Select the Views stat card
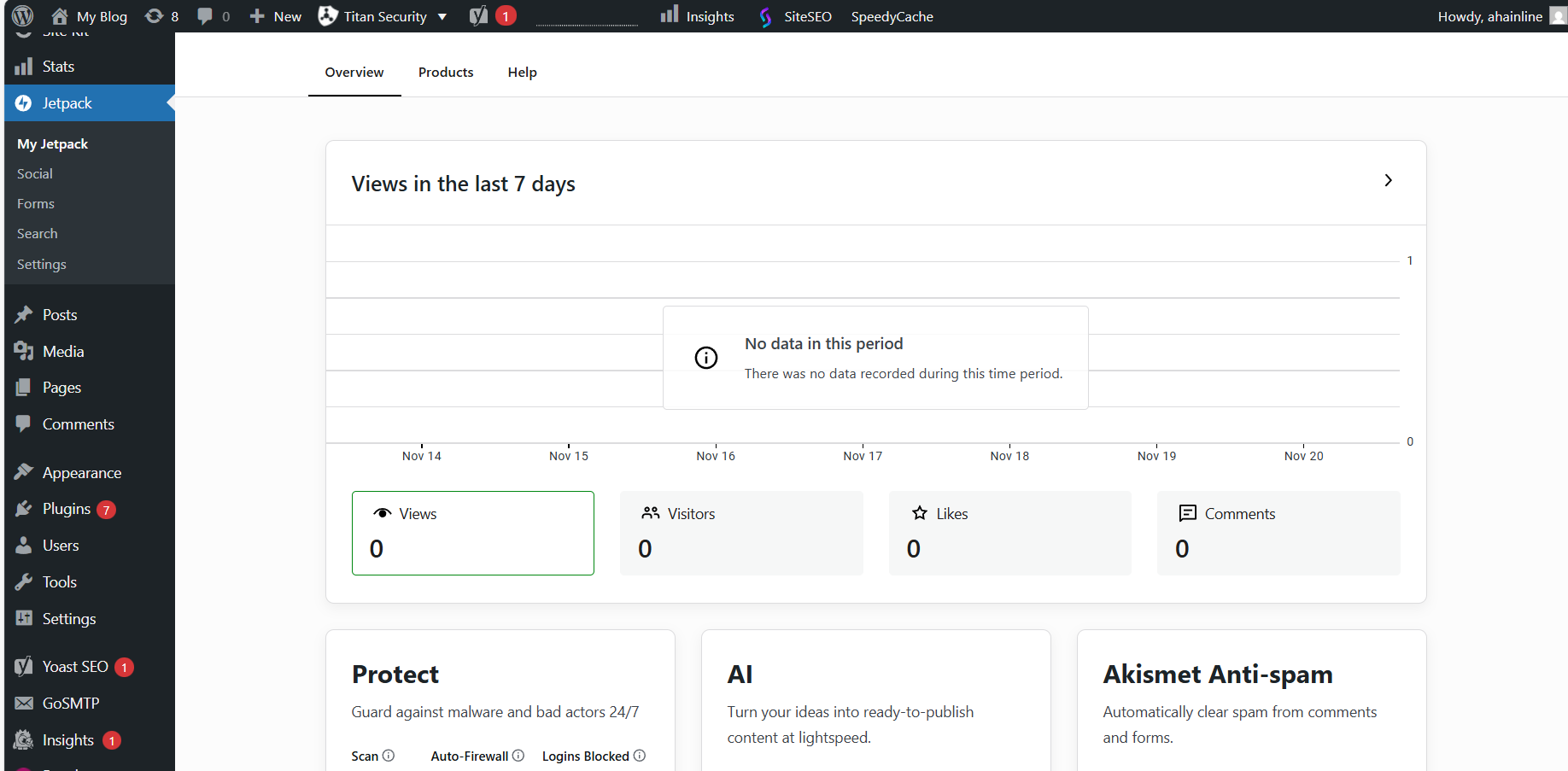 point(472,533)
